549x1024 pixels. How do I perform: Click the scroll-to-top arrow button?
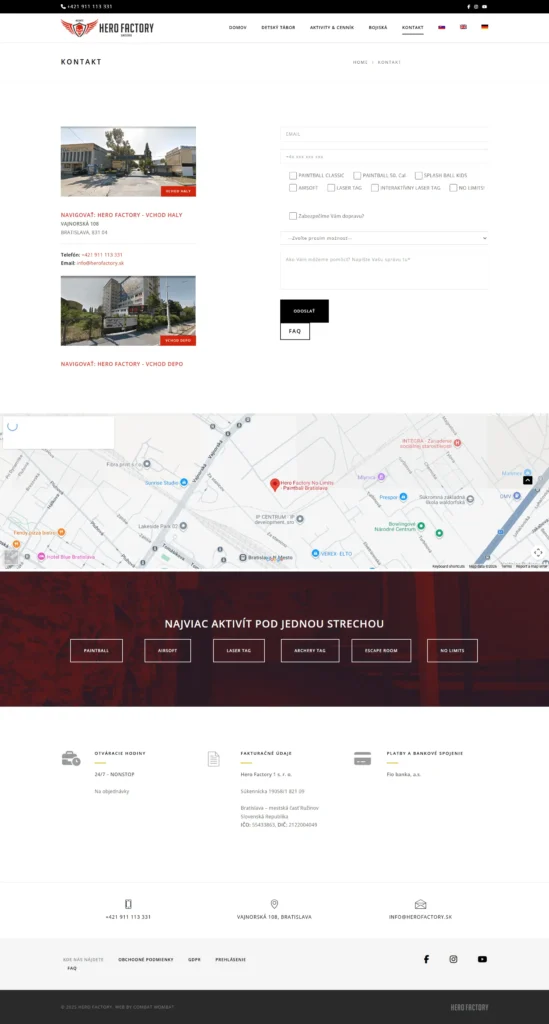click(527, 480)
